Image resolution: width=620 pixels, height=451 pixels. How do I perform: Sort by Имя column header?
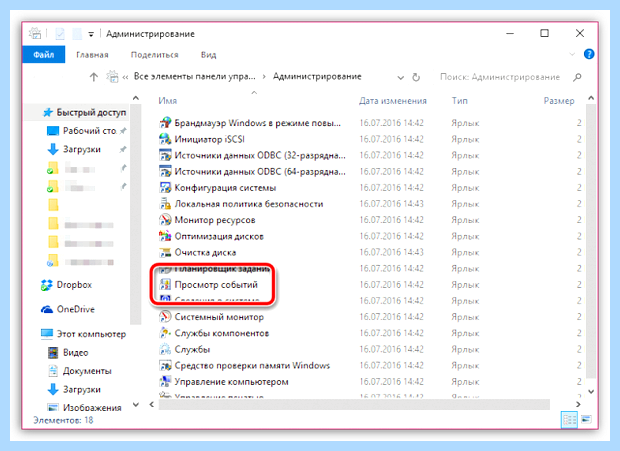[168, 101]
